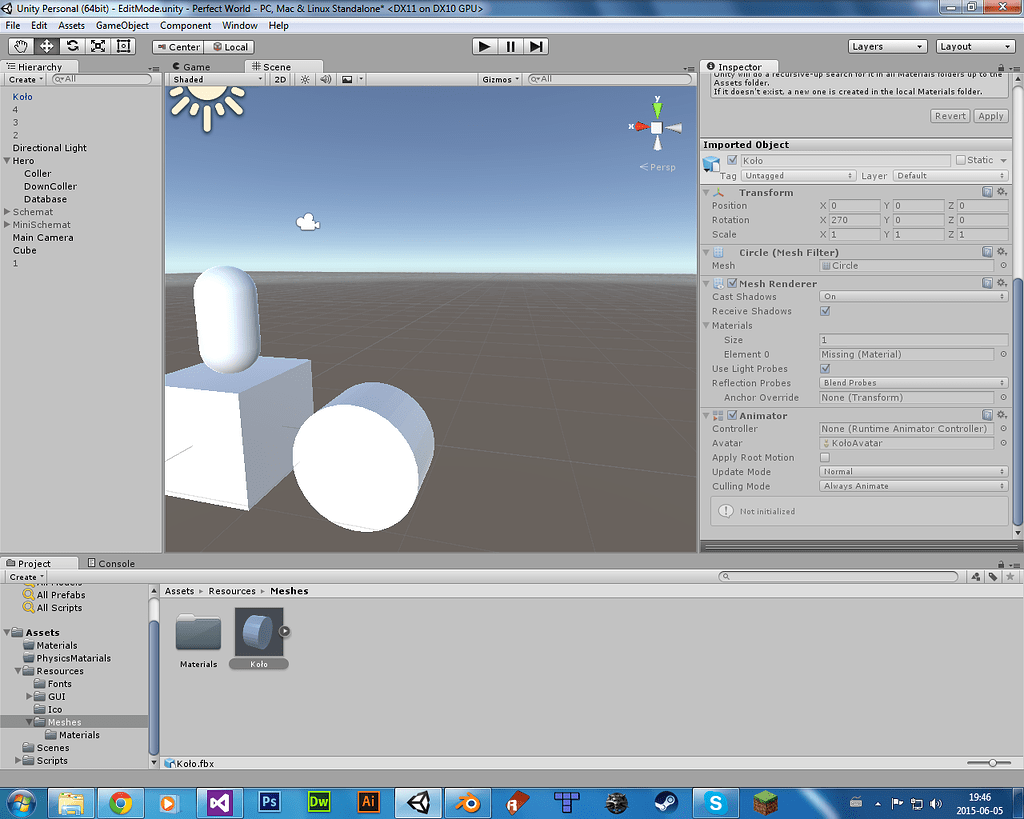Select the Hand tool in toolbar
Image resolution: width=1024 pixels, height=819 pixels.
click(x=20, y=46)
